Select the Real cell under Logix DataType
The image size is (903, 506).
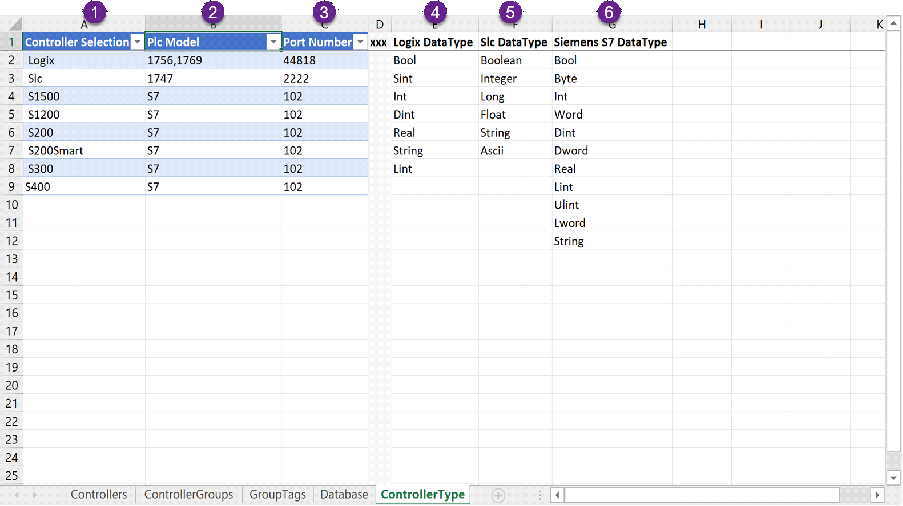click(x=435, y=132)
